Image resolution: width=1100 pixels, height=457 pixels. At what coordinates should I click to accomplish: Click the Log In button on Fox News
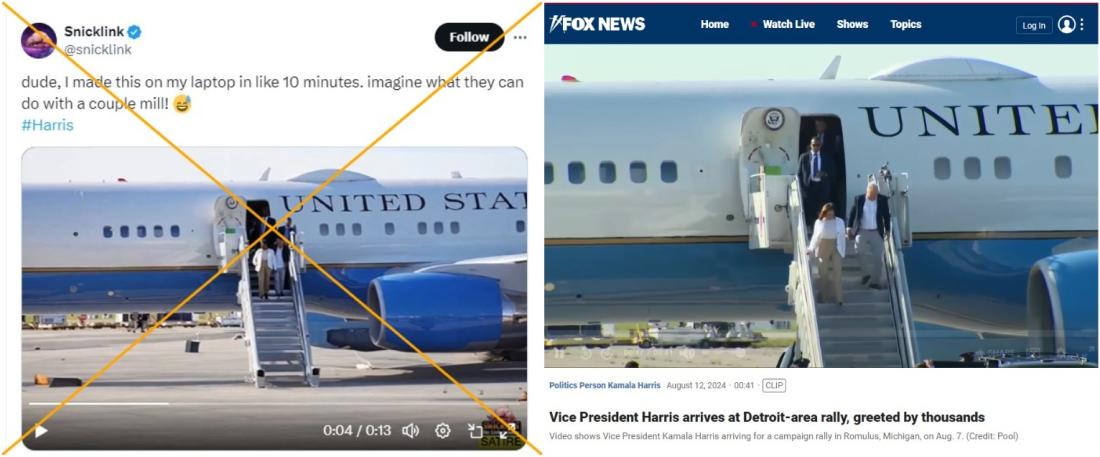click(x=1034, y=25)
